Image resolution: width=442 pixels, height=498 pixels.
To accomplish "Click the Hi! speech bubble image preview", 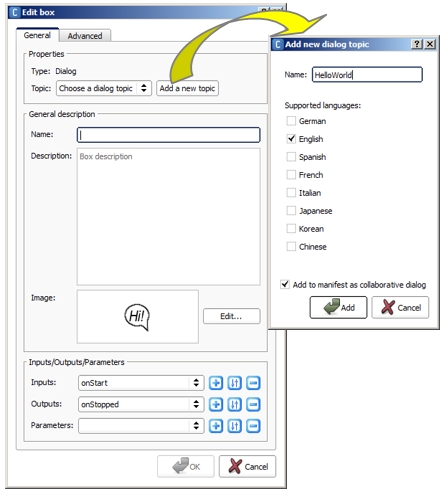I will [137, 316].
